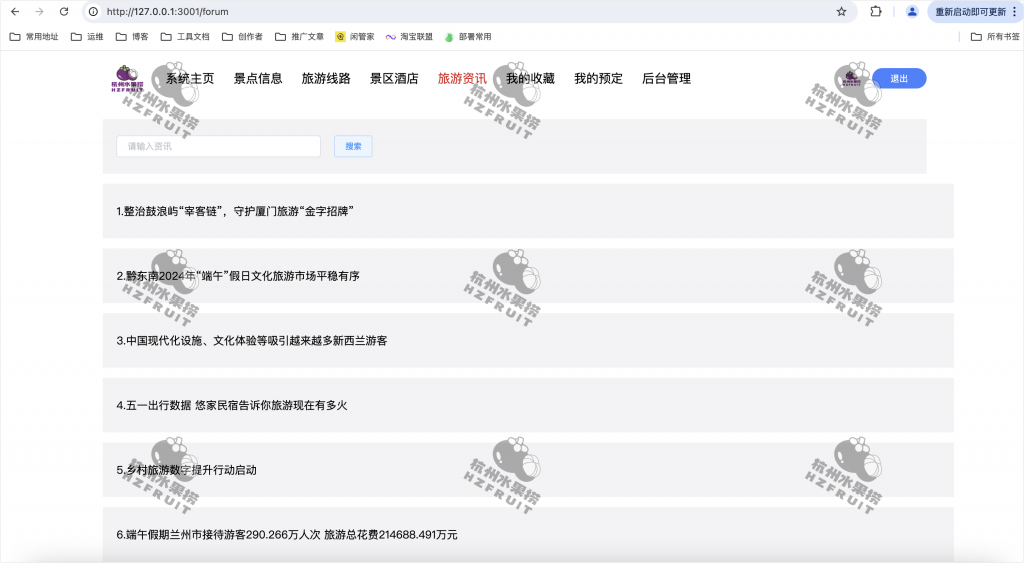Click the site logo at top left
Viewport: 1024px width, 563px height.
coord(127,78)
